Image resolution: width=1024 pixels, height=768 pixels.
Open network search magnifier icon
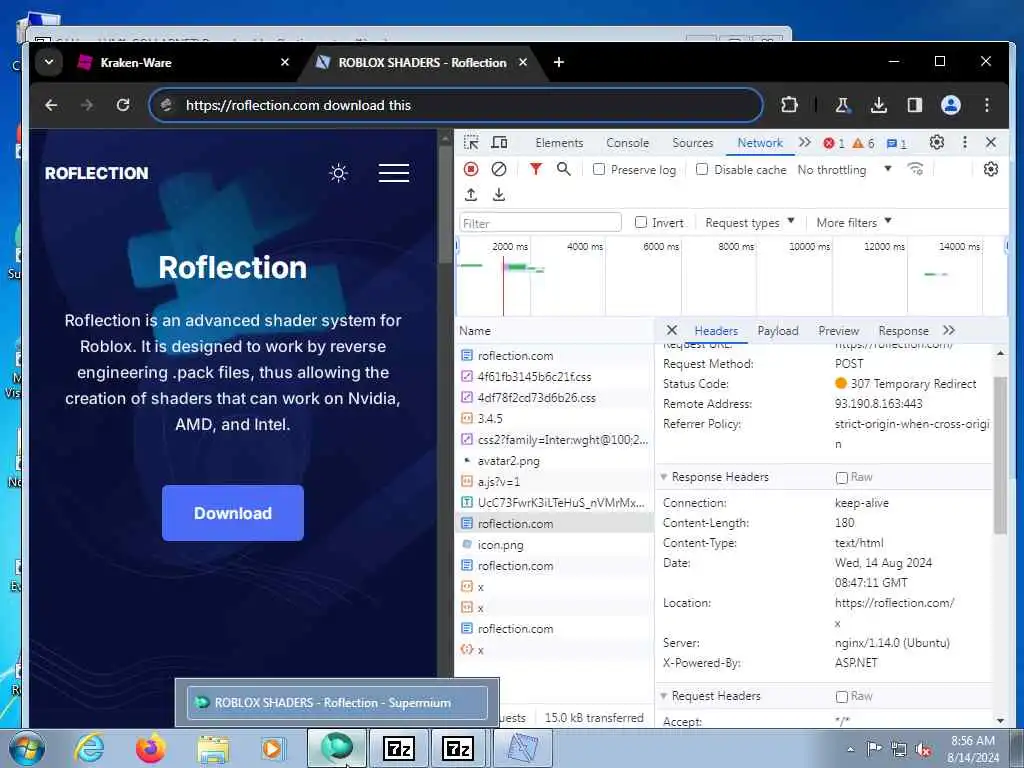(x=564, y=169)
